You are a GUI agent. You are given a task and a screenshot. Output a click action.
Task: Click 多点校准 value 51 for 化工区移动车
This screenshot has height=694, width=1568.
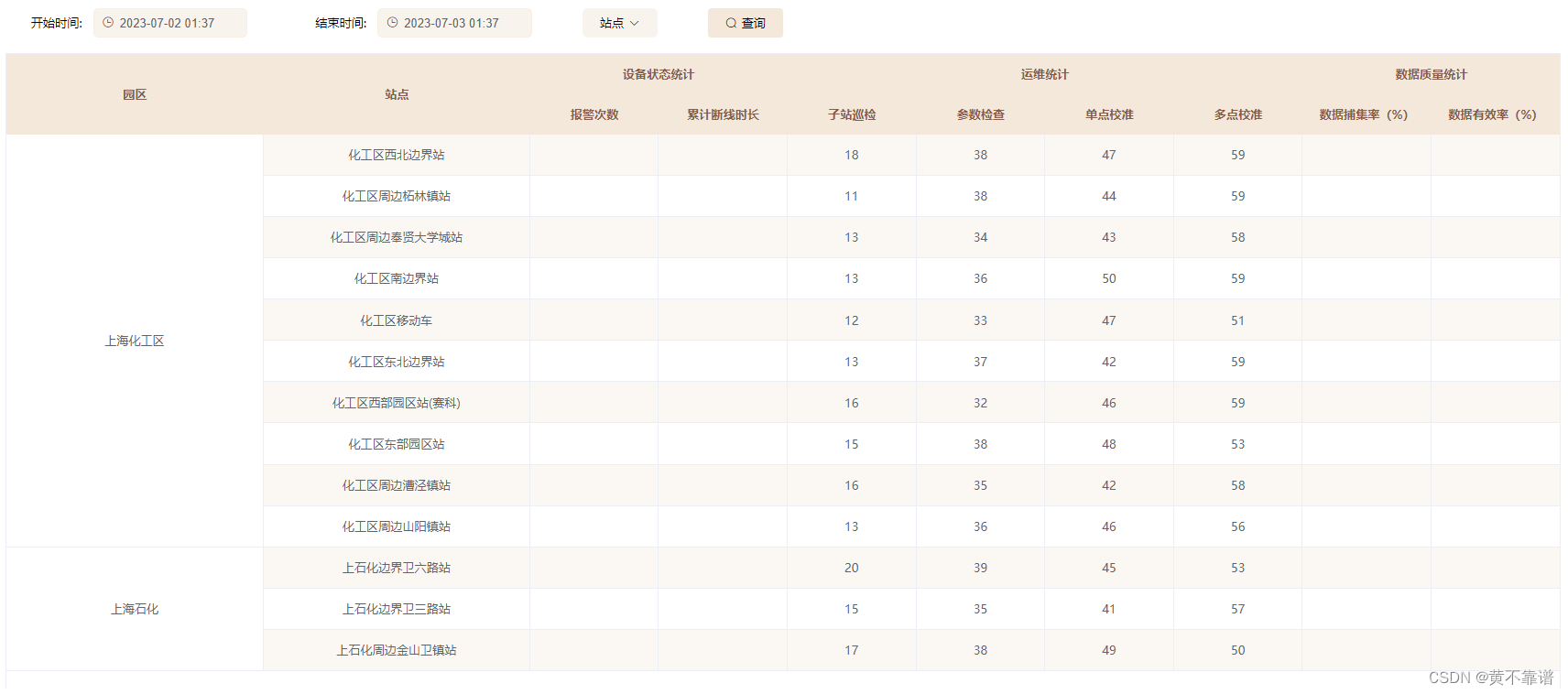(x=1238, y=320)
